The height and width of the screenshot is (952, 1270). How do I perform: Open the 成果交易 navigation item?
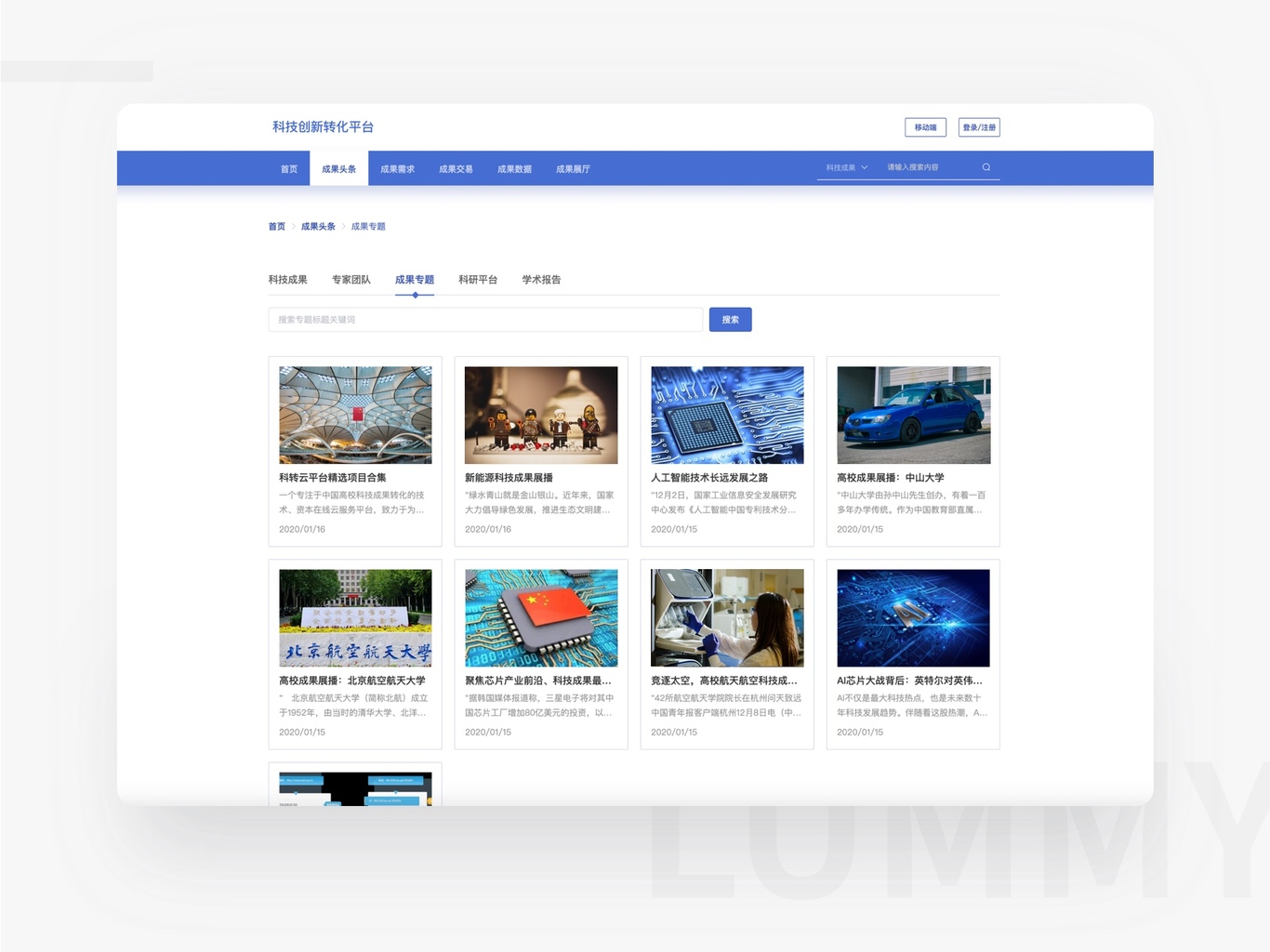(456, 169)
